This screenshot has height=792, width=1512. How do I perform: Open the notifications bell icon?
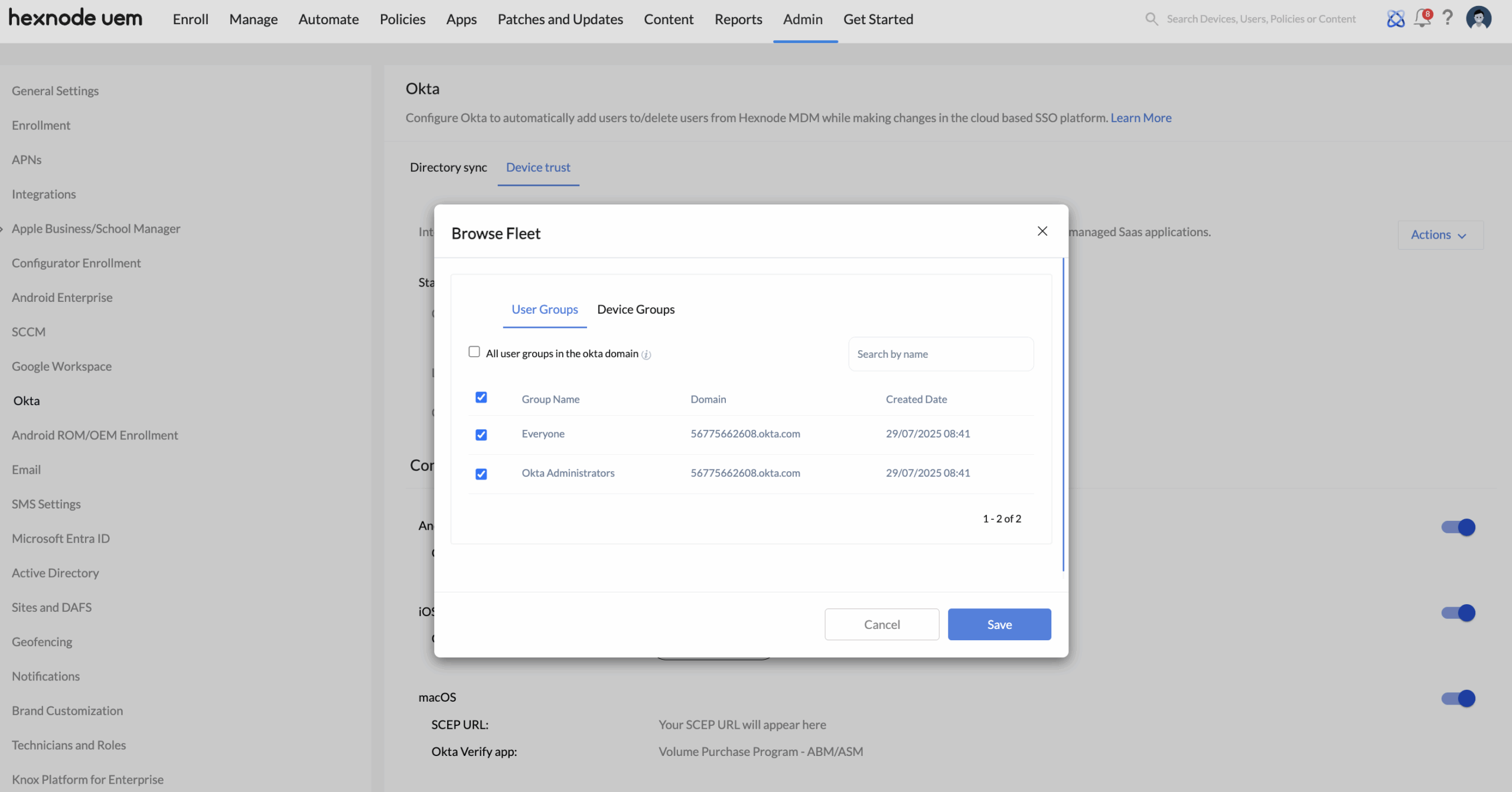click(1422, 19)
